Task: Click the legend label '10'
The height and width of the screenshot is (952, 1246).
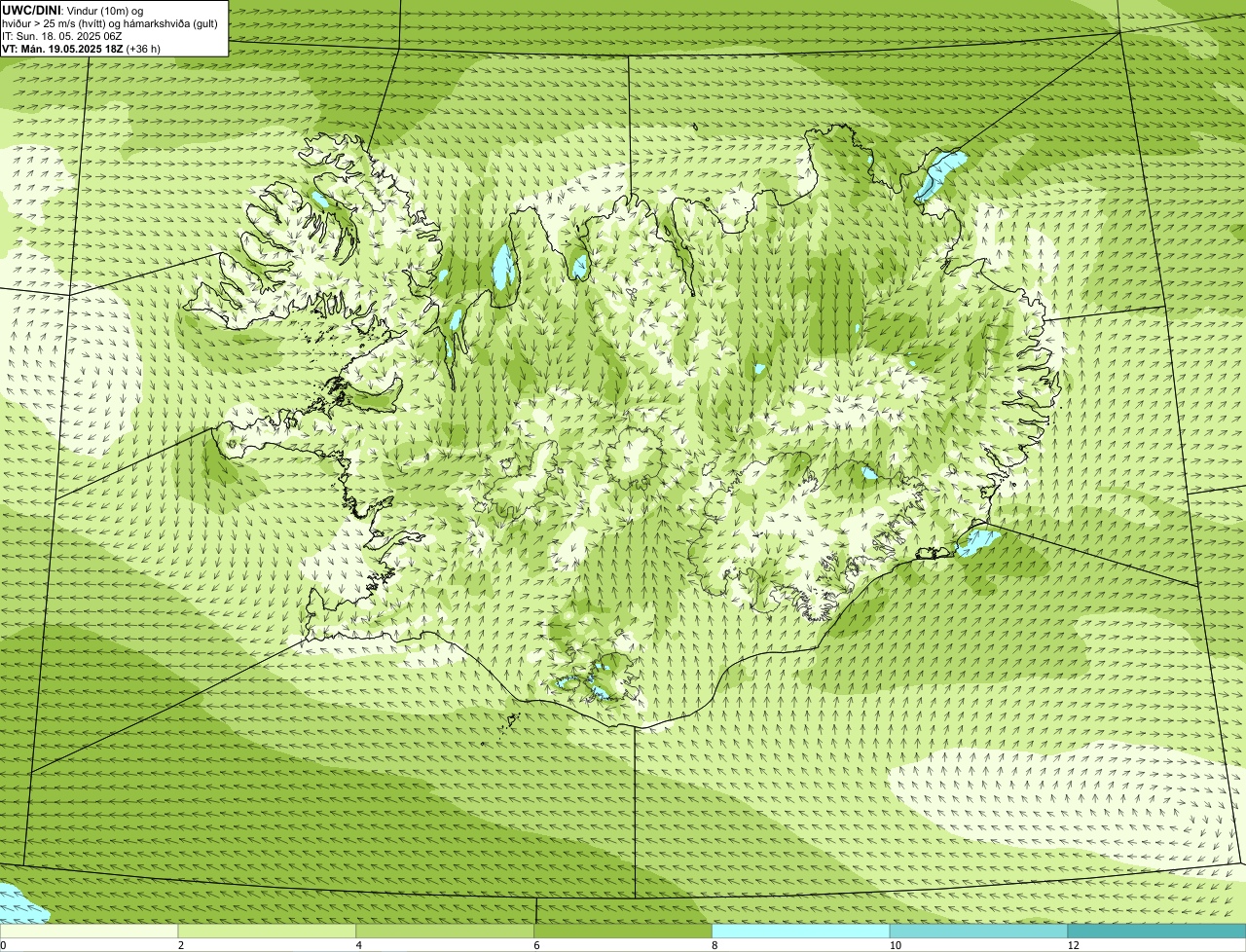Action: (x=895, y=945)
